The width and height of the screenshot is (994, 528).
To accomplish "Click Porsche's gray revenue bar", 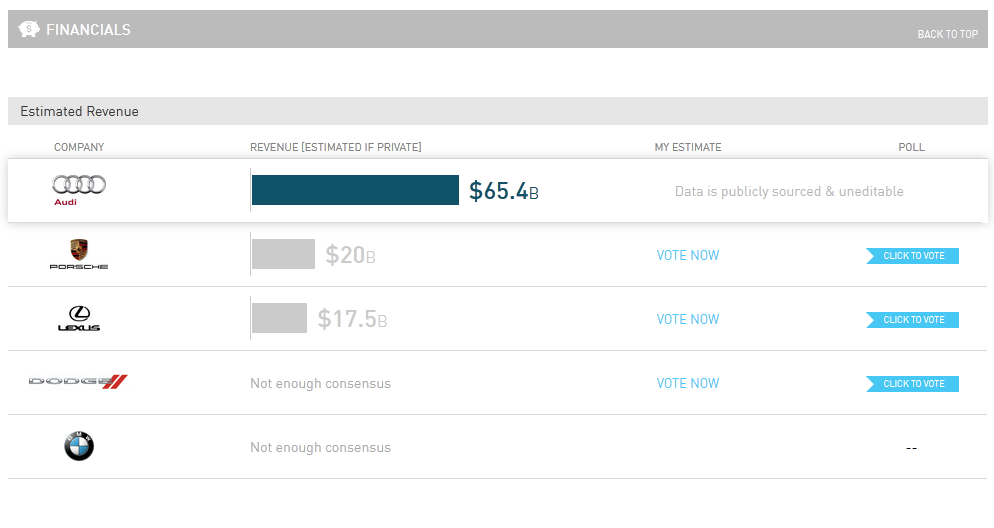I will [x=283, y=254].
